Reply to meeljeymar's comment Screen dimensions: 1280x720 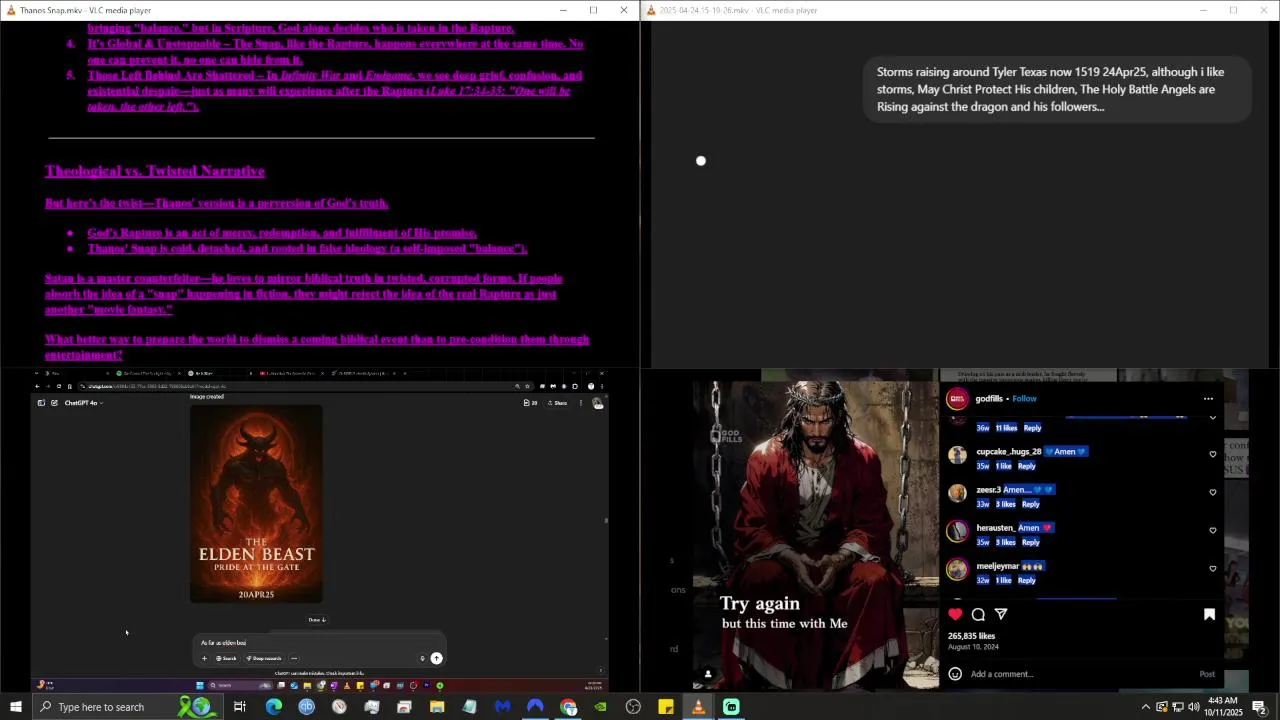pos(1026,580)
